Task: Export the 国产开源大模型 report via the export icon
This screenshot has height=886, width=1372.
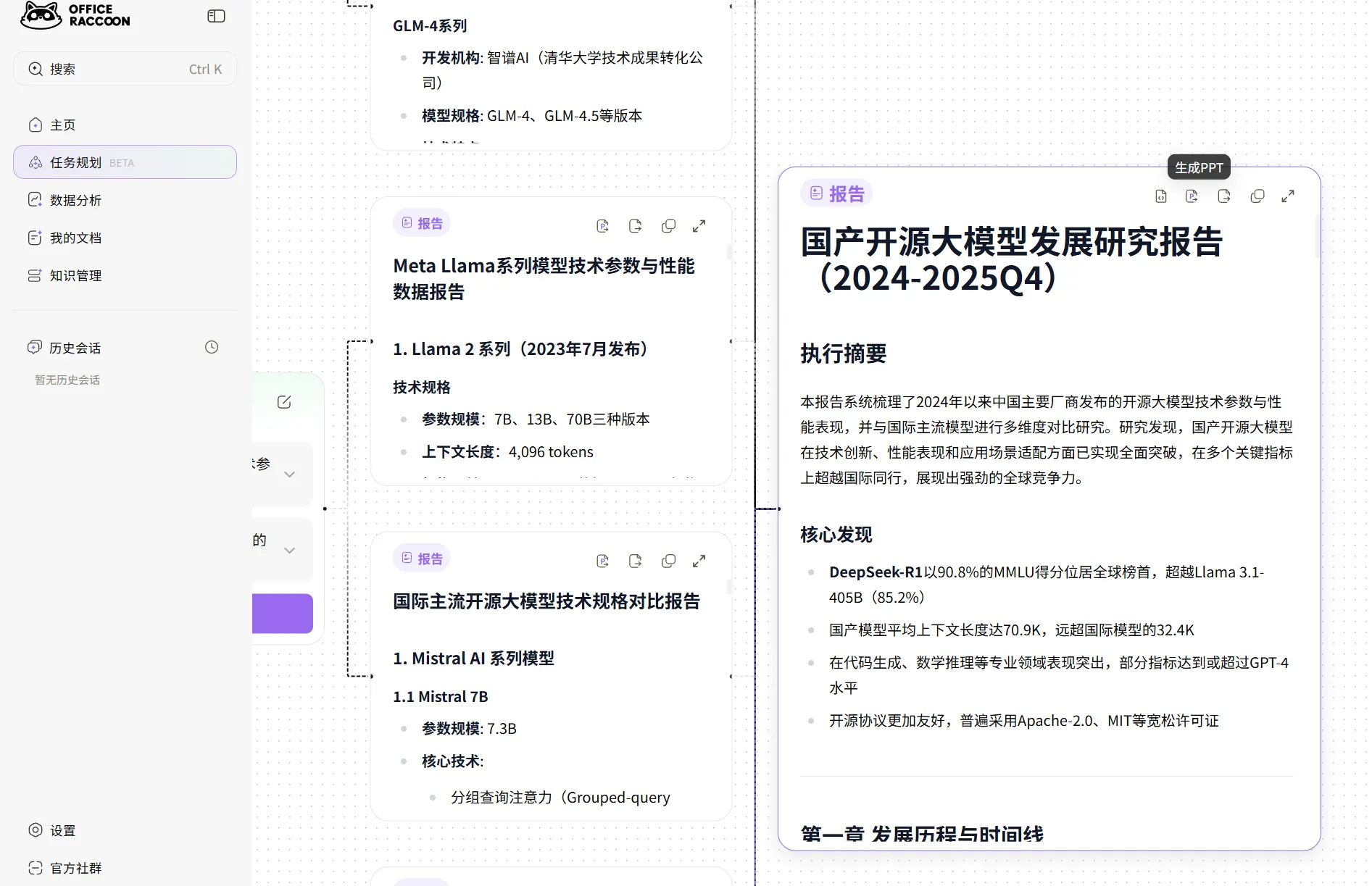Action: pyautogui.click(x=1224, y=196)
